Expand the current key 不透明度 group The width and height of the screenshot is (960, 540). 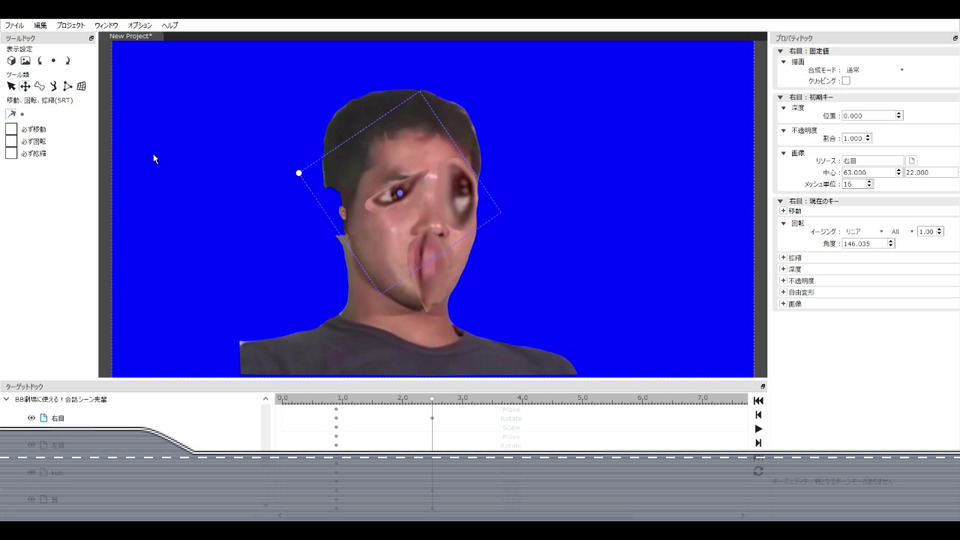(783, 280)
